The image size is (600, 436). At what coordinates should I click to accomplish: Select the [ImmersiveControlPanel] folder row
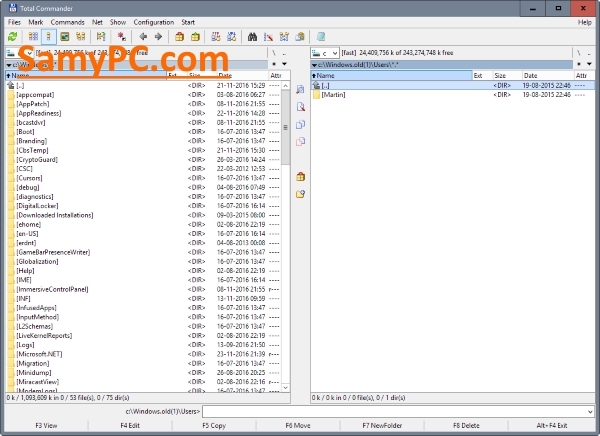(x=143, y=289)
